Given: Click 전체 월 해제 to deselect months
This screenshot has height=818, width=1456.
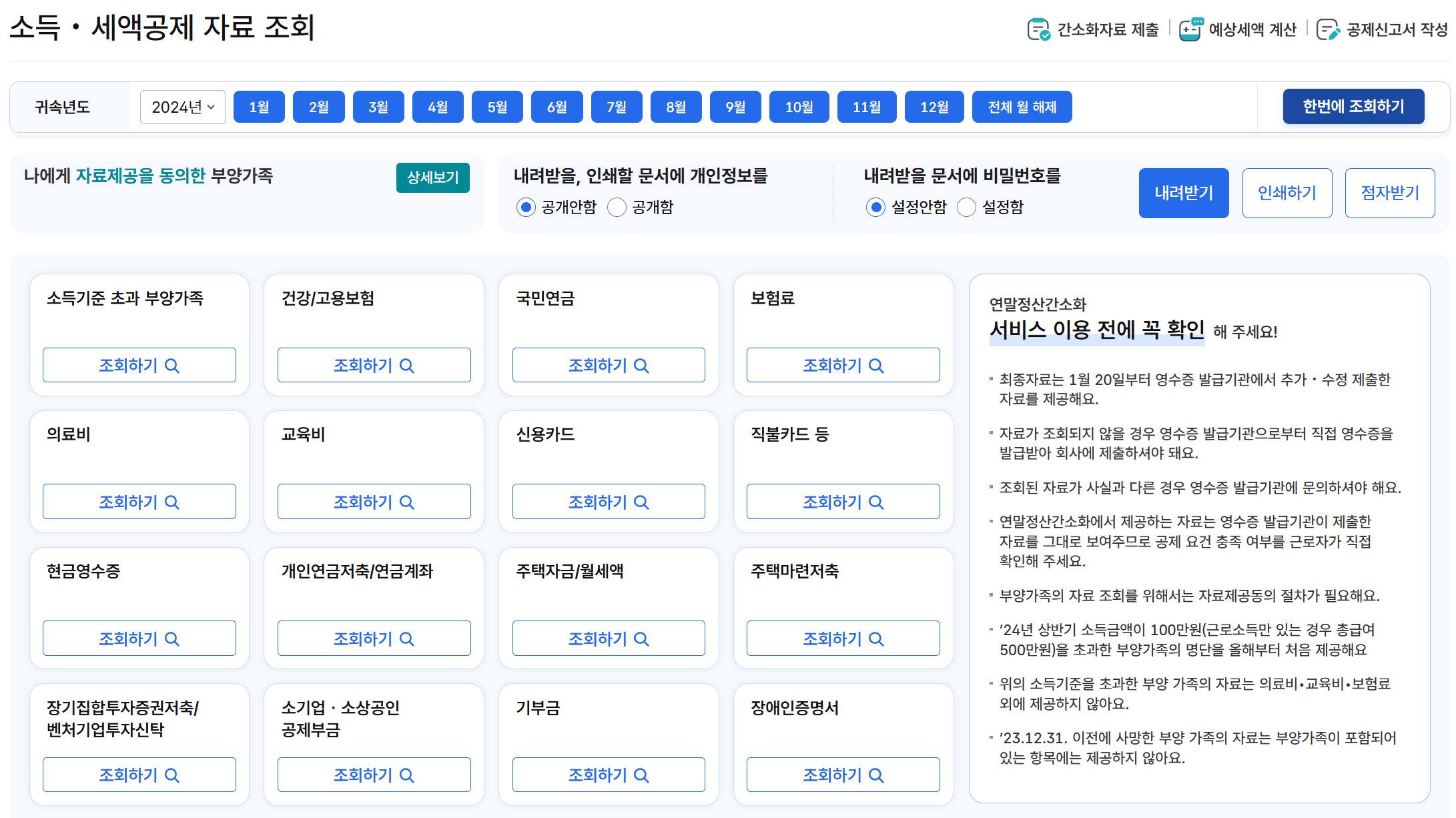Looking at the screenshot, I should click(1022, 106).
